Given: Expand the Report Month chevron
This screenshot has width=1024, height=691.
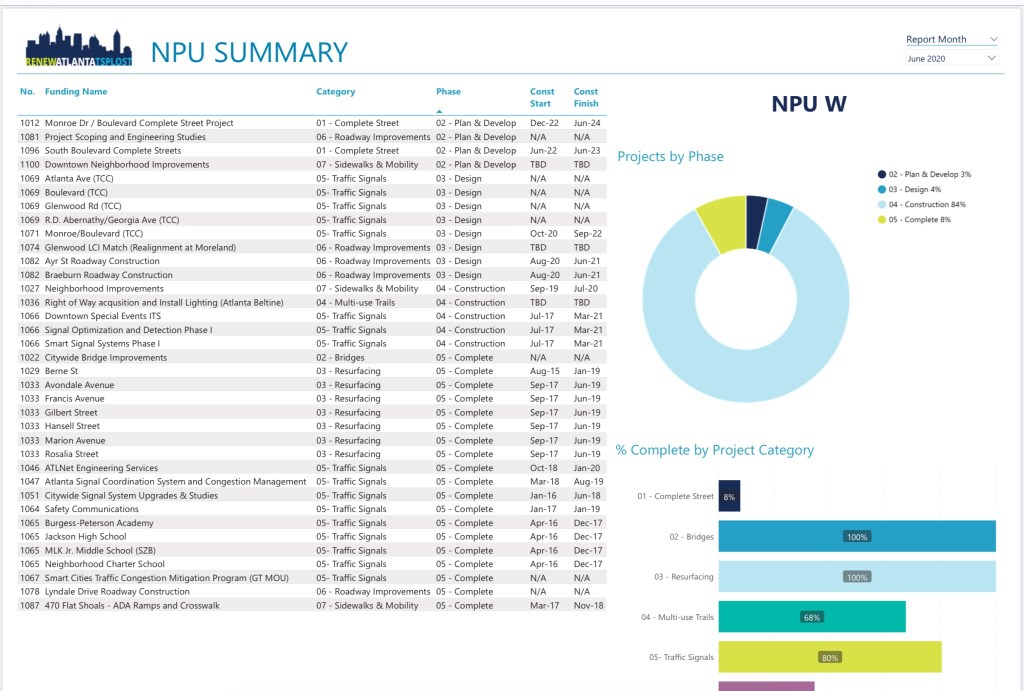Looking at the screenshot, I should coord(992,40).
